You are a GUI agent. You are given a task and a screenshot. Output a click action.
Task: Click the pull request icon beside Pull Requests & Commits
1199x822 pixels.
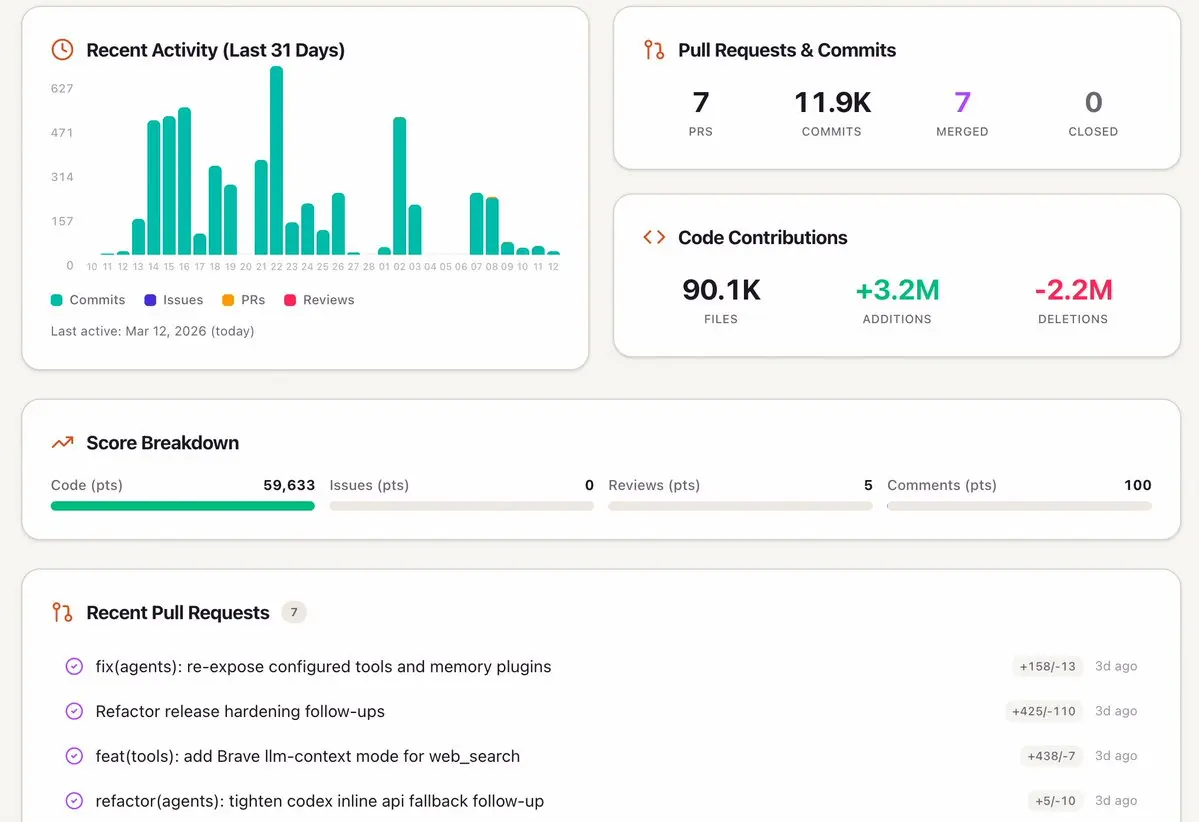(x=654, y=50)
